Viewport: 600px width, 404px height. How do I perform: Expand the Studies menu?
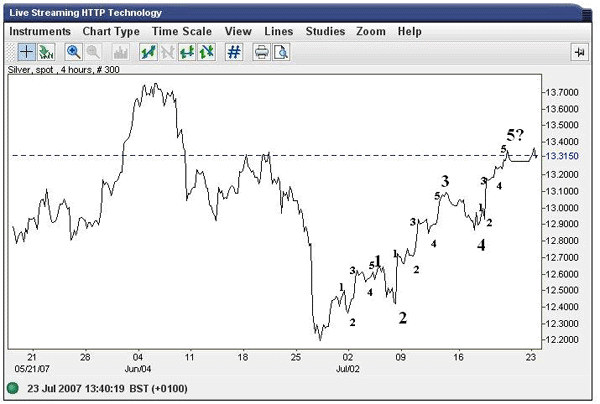325,31
